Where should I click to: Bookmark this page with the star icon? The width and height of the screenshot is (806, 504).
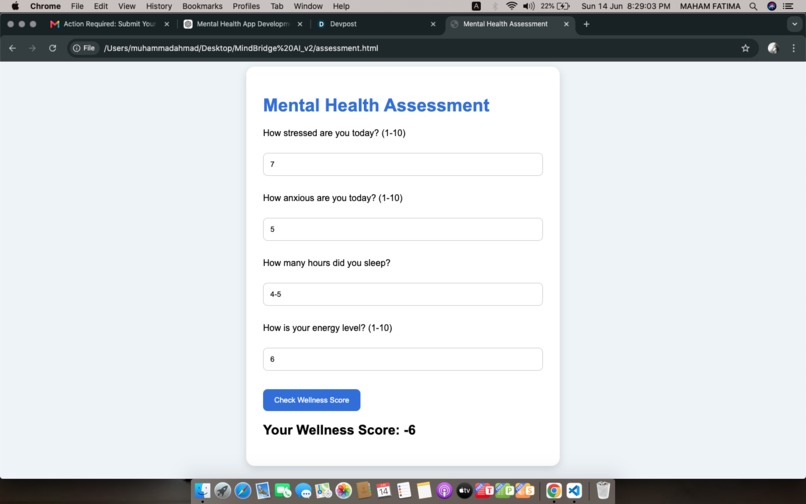click(745, 48)
